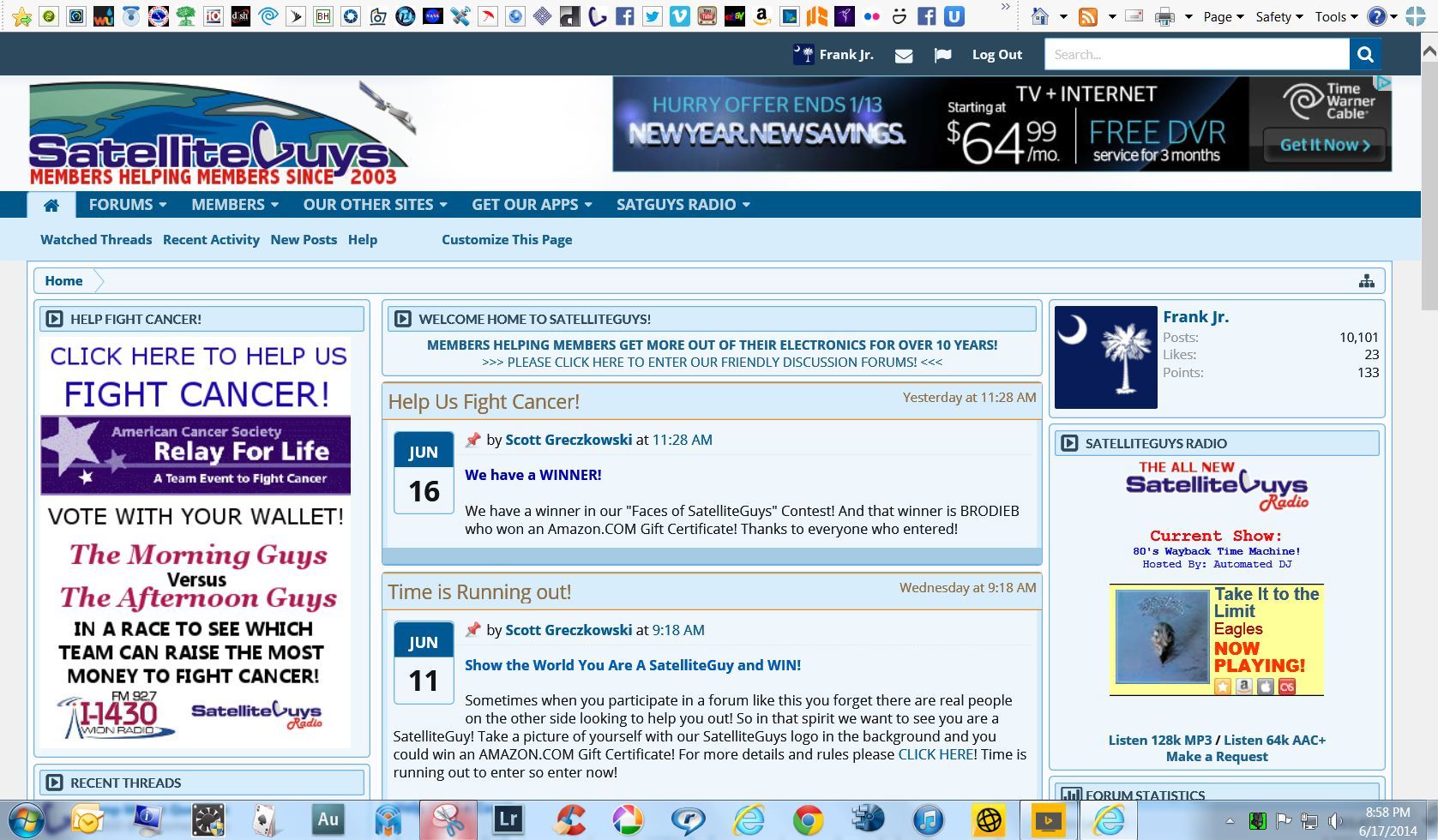The width and height of the screenshot is (1438, 840).
Task: Open Google Chrome from the taskbar
Action: pyautogui.click(x=808, y=820)
